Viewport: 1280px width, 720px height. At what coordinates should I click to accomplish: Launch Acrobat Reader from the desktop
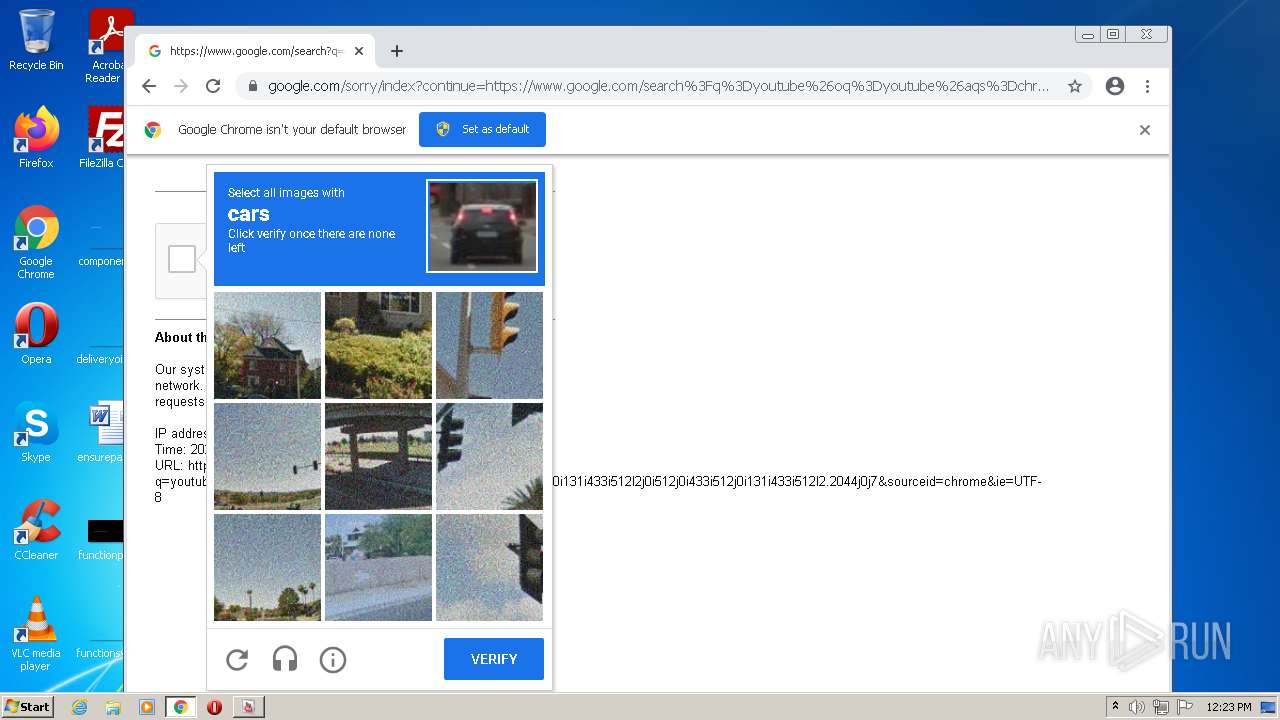105,45
